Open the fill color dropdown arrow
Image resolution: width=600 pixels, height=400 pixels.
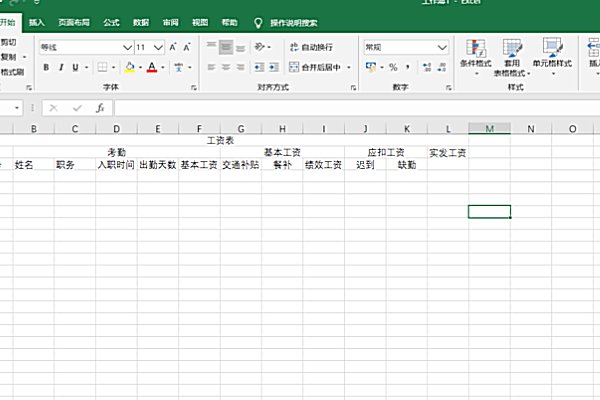pyautogui.click(x=140, y=67)
